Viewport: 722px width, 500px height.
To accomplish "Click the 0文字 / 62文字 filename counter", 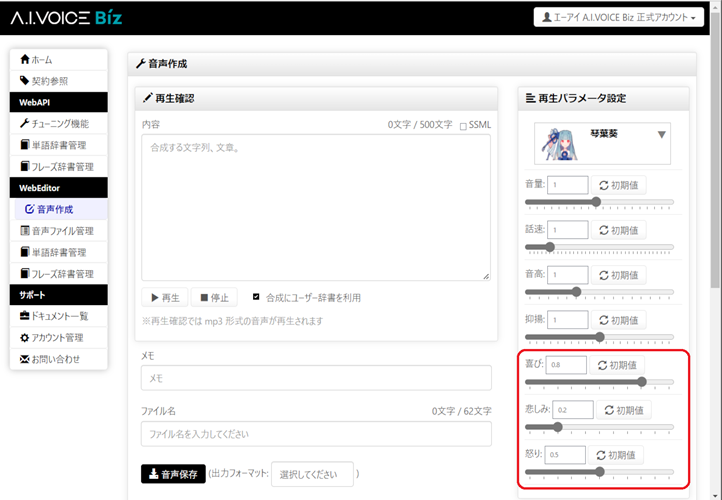I will [x=461, y=411].
